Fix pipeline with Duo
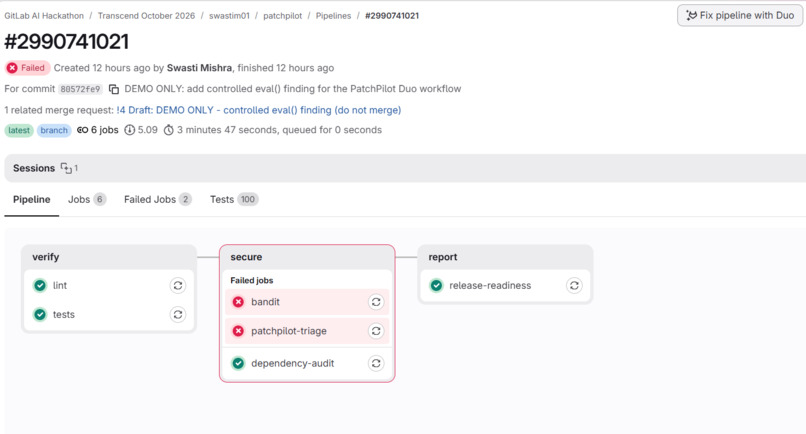The height and width of the screenshot is (434, 806). [740, 15]
